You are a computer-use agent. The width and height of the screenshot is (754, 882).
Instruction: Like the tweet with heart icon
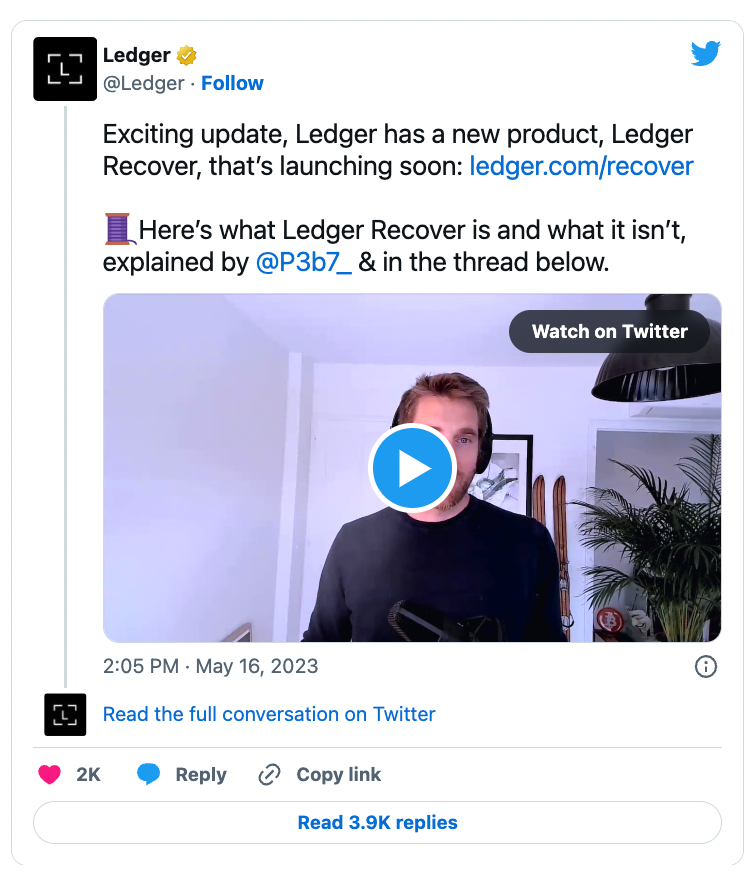coord(50,774)
